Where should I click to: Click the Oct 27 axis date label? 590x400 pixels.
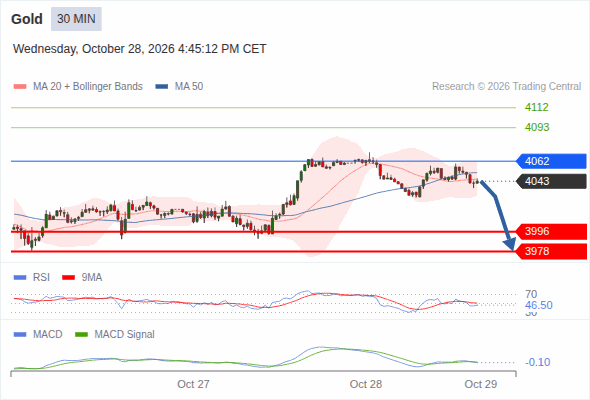(193, 384)
